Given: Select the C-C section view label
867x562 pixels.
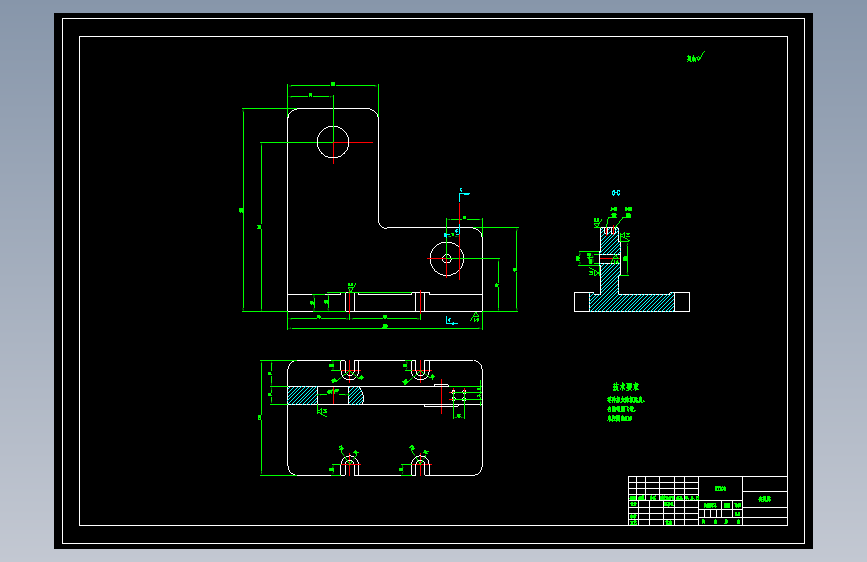Looking at the screenshot, I should [616, 193].
